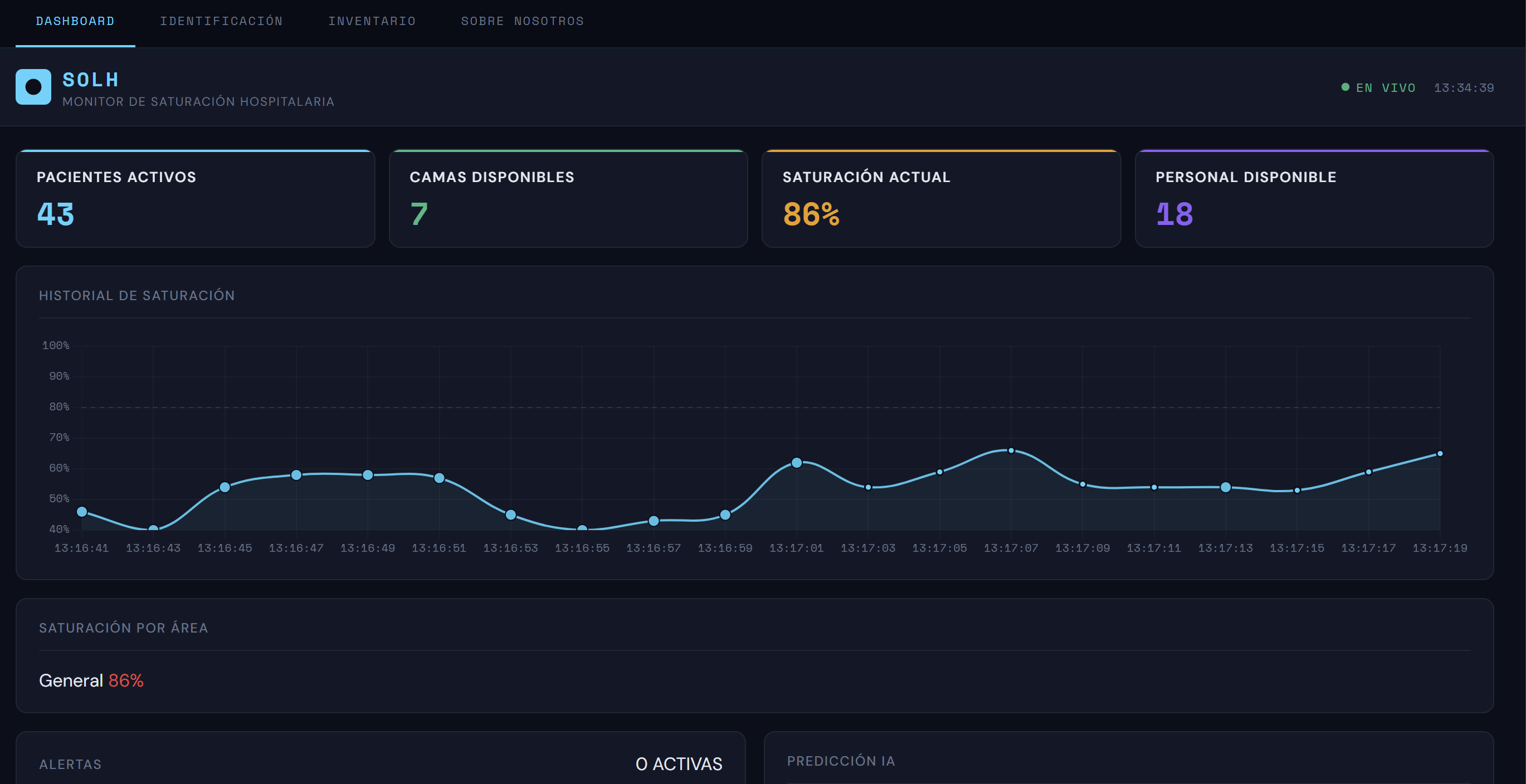Click the chart data point at 13:16:53
The height and width of the screenshot is (784, 1526).
point(511,514)
